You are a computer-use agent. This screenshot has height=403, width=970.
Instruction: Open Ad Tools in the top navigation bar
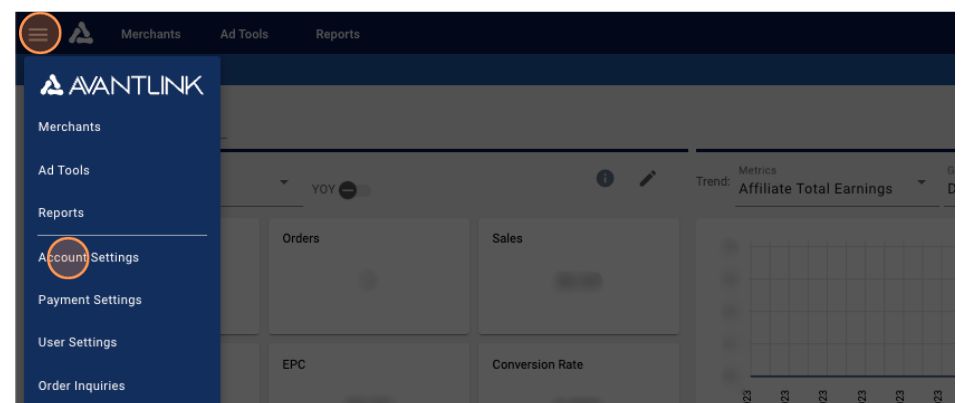pyautogui.click(x=244, y=34)
